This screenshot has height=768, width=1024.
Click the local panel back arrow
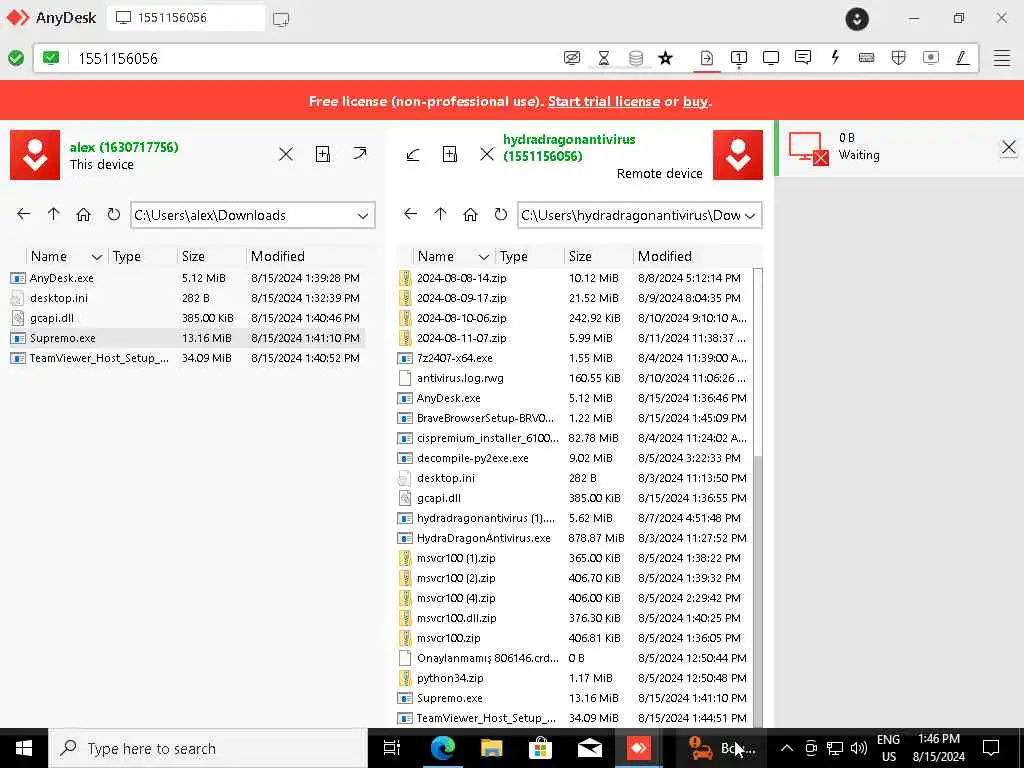[24, 214]
